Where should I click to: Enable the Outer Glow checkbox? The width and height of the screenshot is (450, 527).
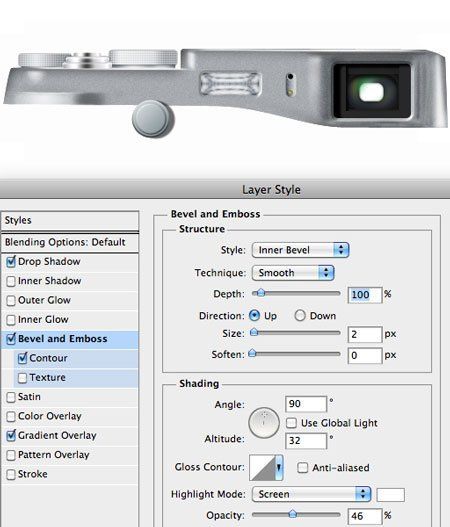(11, 300)
